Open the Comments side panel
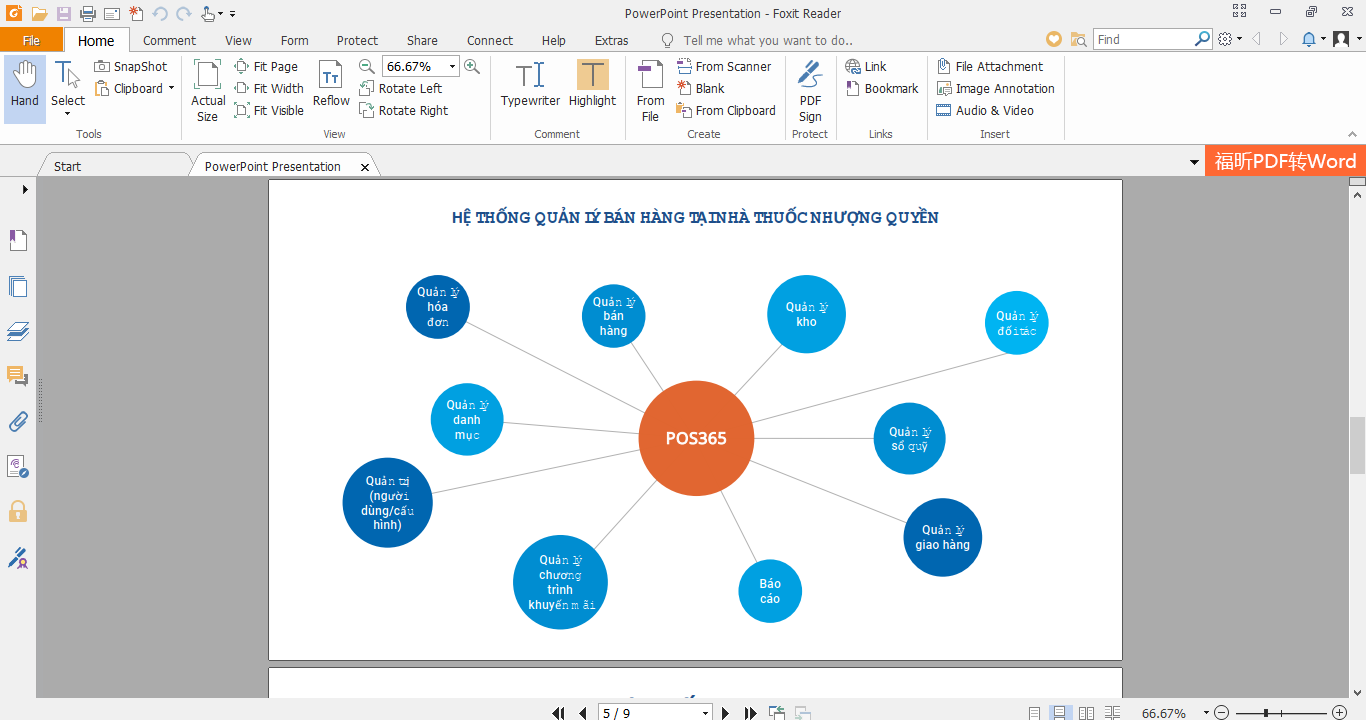The width and height of the screenshot is (1366, 720). tap(18, 376)
